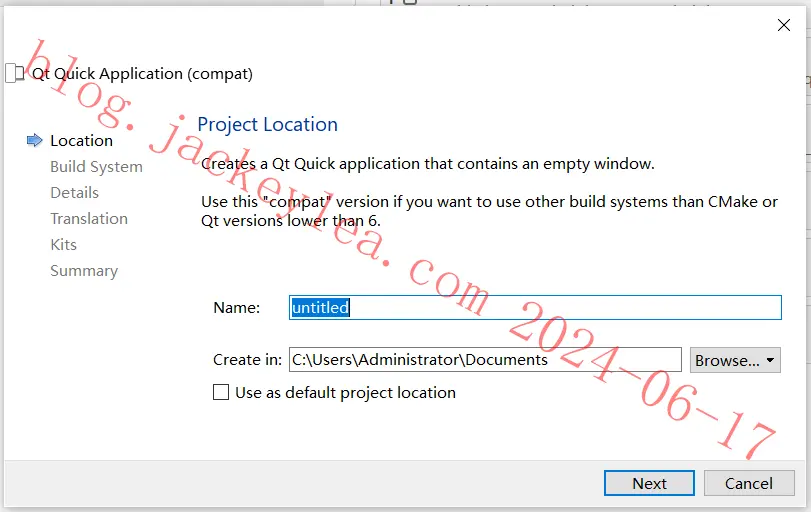Click the Qt Quick Application (compat) title
This screenshot has width=811, height=512.
142,74
